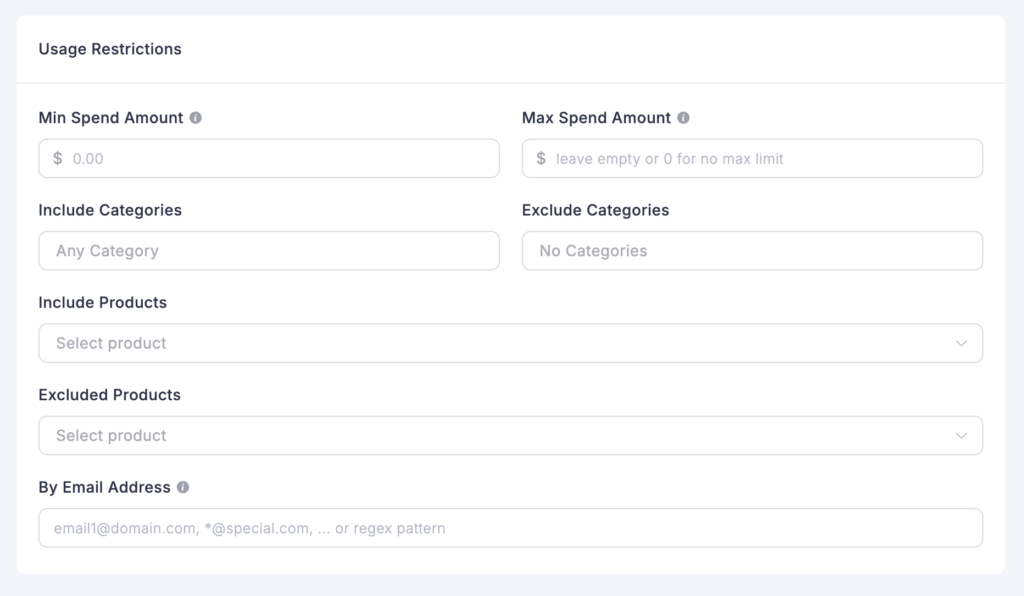Image resolution: width=1024 pixels, height=596 pixels.
Task: Click the Min Spend Amount label
Action: pos(110,118)
